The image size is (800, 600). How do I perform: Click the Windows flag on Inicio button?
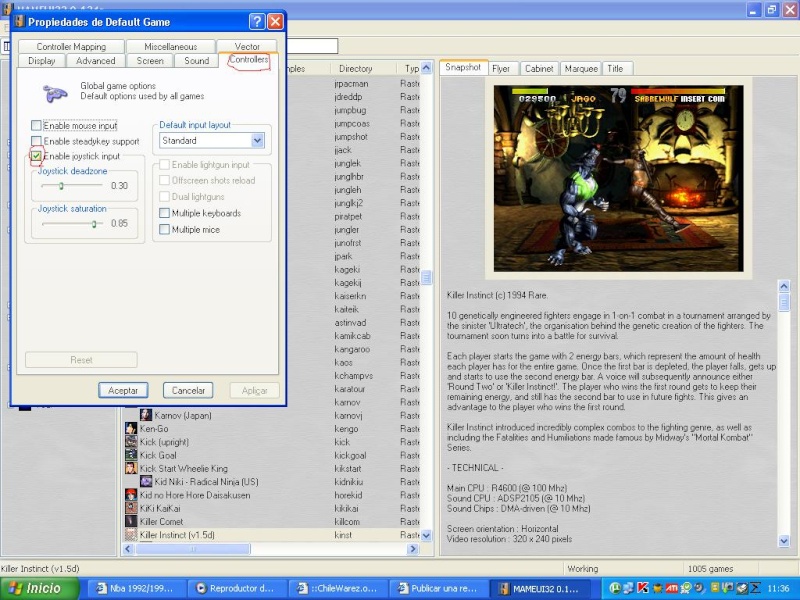[14, 588]
